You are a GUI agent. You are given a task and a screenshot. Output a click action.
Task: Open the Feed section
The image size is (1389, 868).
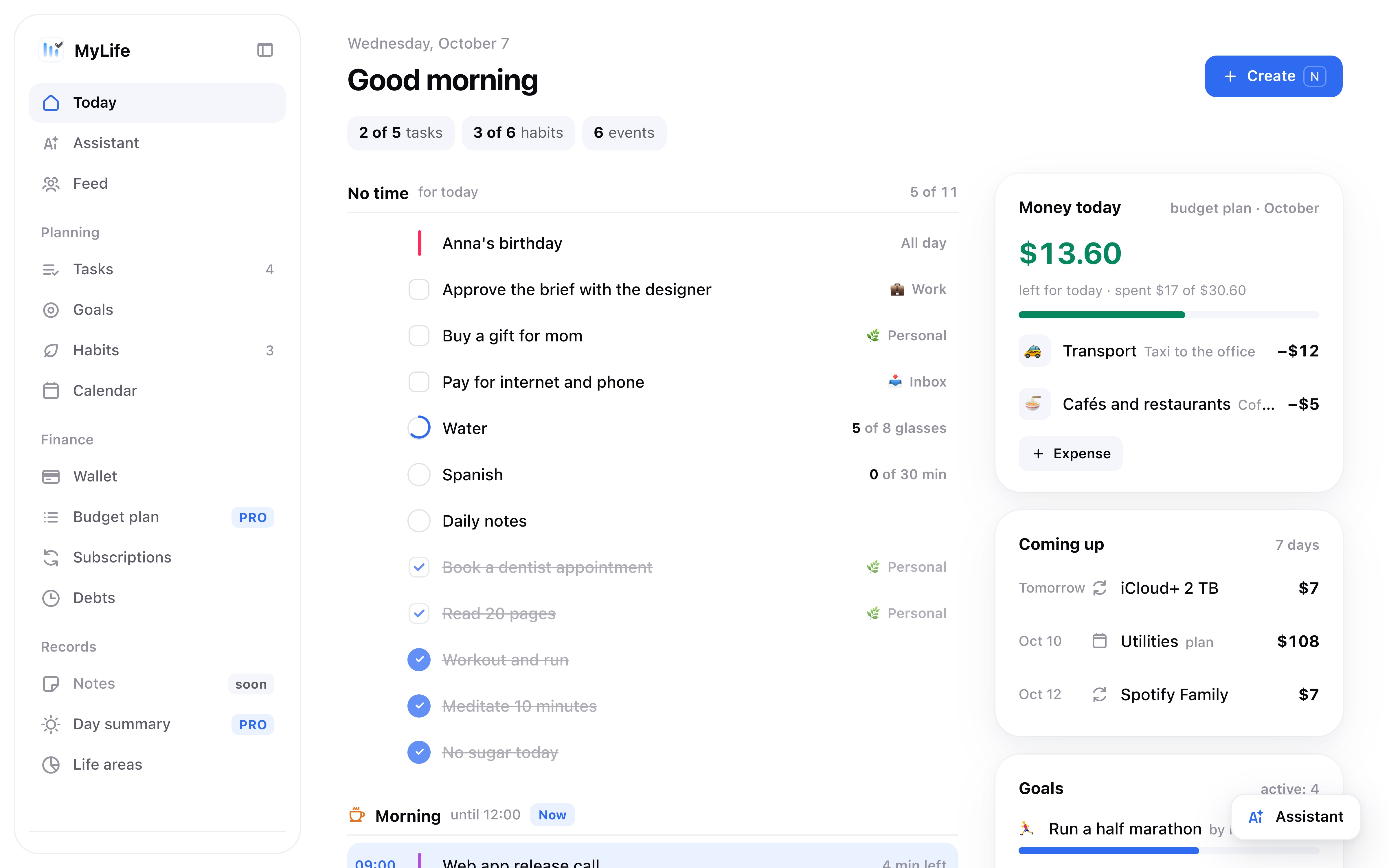157,184
